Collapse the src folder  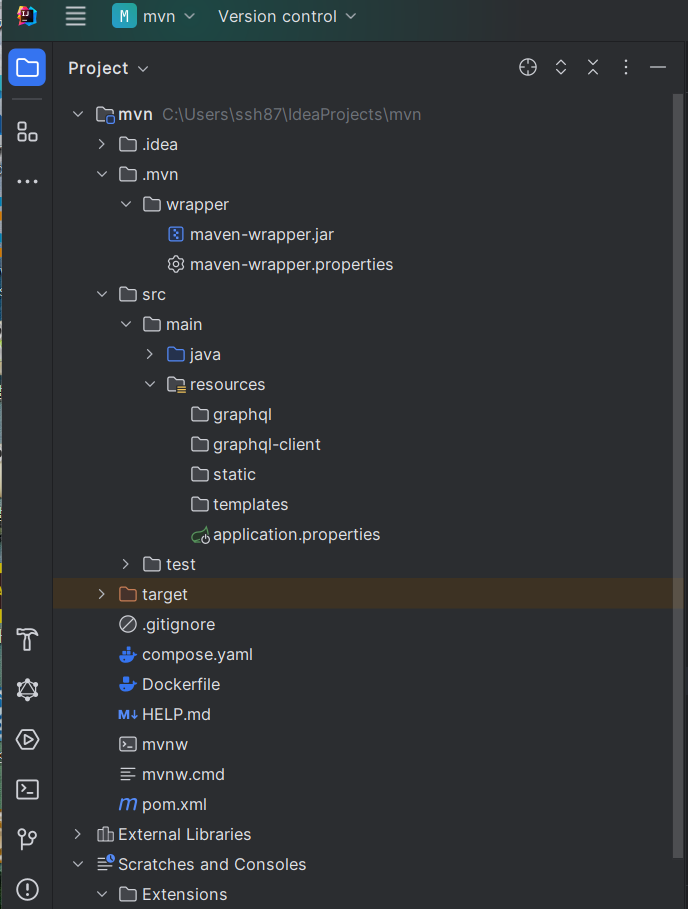click(x=102, y=294)
